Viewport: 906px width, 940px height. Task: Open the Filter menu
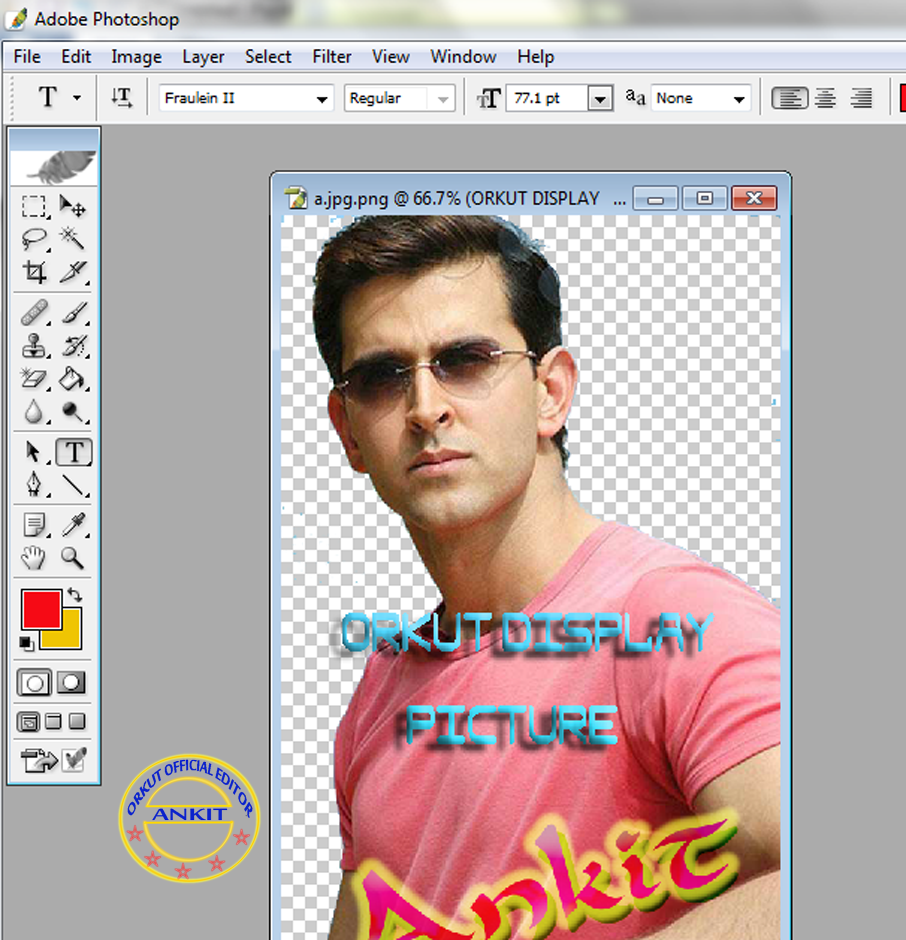331,57
